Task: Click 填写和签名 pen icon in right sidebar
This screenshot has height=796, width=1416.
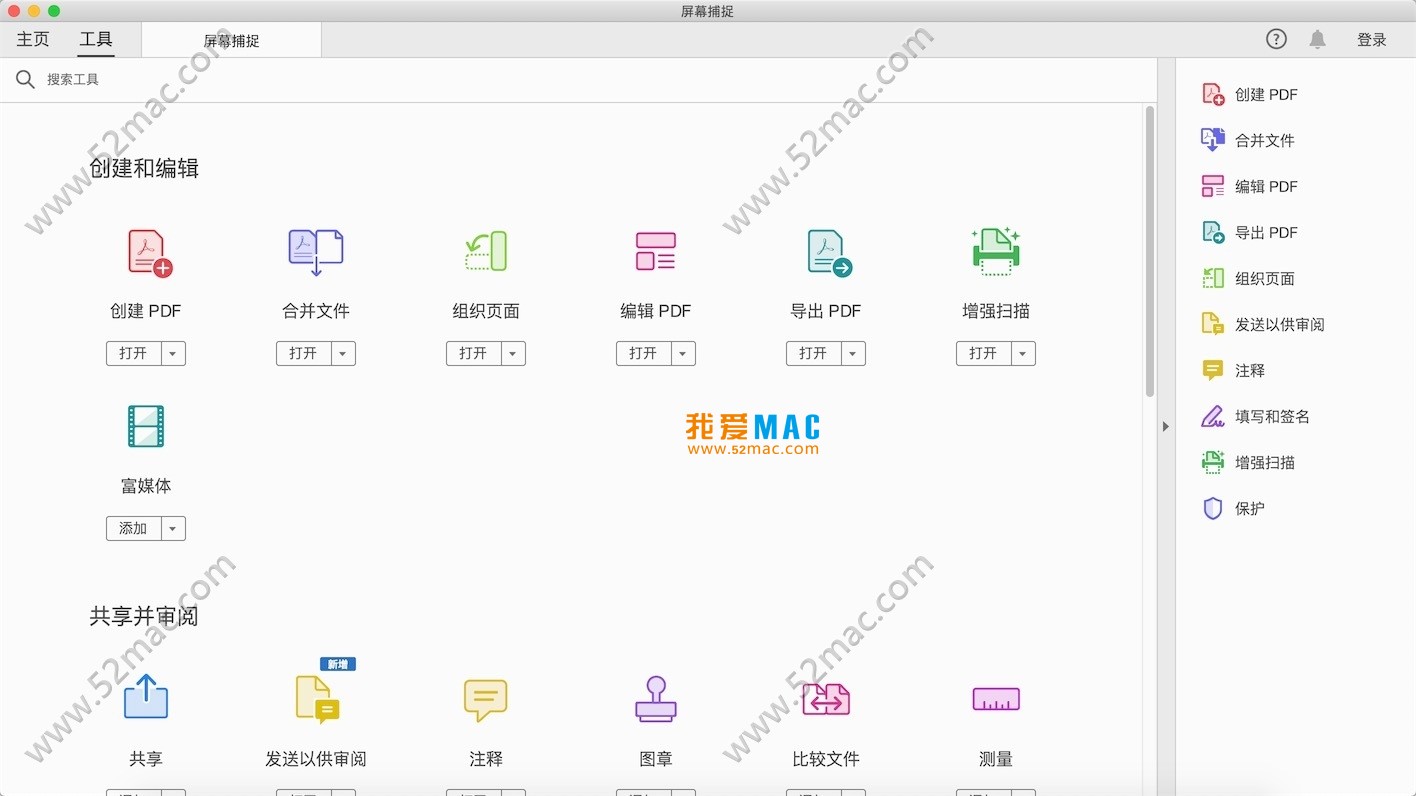Action: click(x=1213, y=416)
